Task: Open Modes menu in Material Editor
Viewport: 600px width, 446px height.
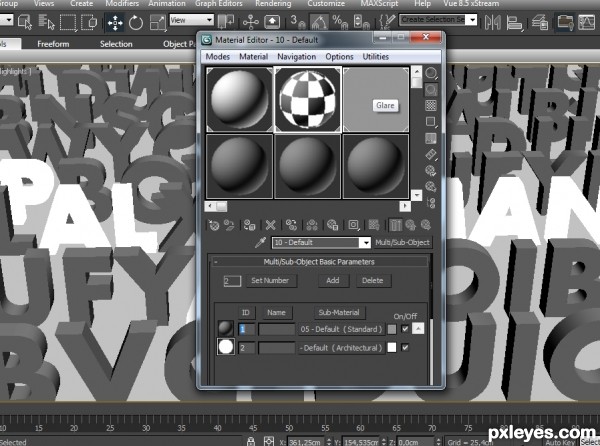Action: pyautogui.click(x=218, y=57)
